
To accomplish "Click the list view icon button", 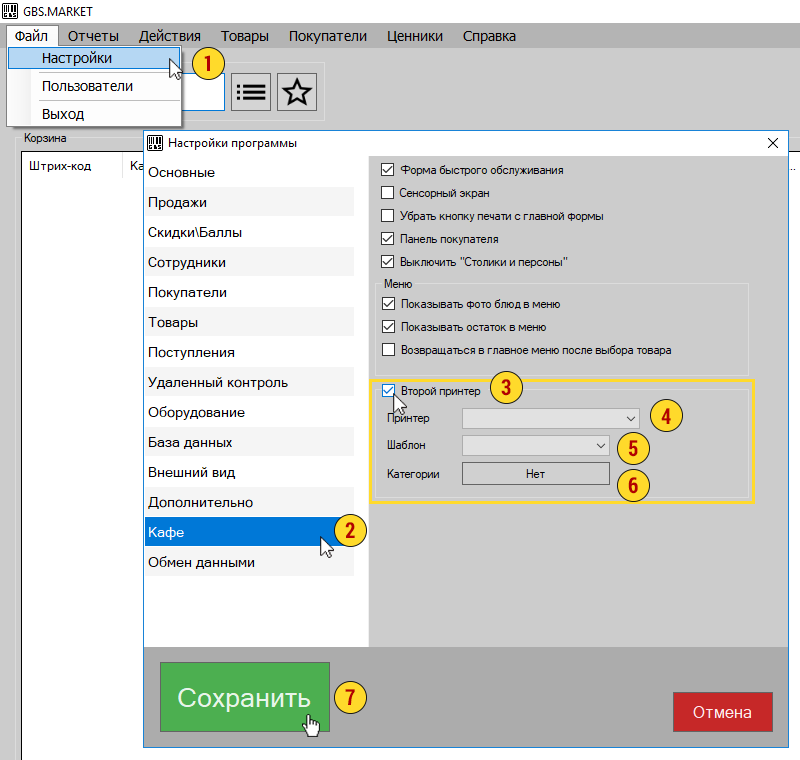I will pyautogui.click(x=251, y=92).
